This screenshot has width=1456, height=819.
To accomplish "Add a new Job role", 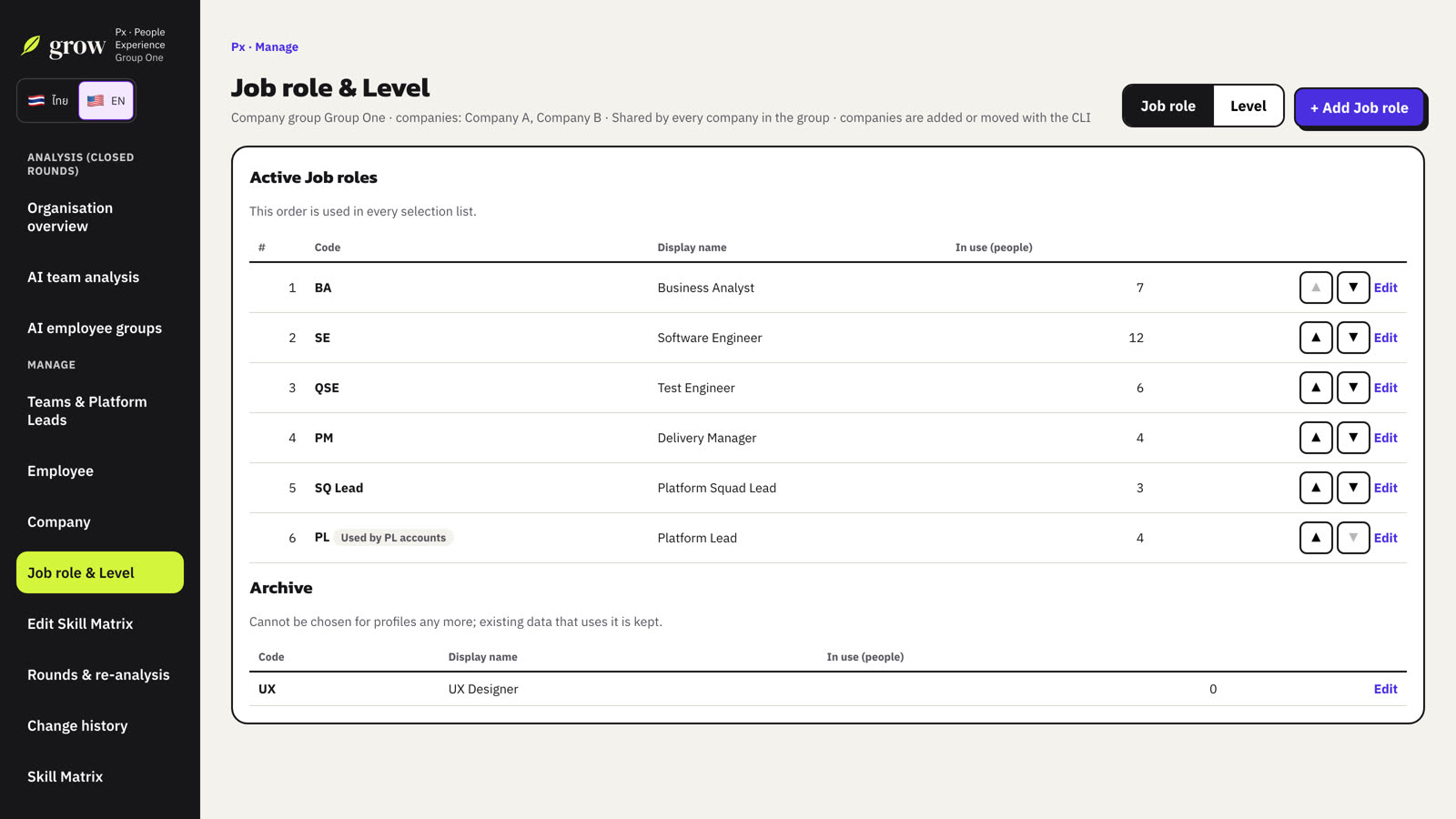I will [1359, 107].
